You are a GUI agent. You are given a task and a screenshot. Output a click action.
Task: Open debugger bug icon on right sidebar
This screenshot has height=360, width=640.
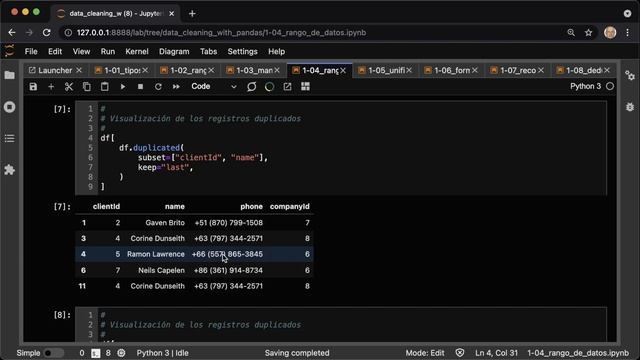point(630,107)
